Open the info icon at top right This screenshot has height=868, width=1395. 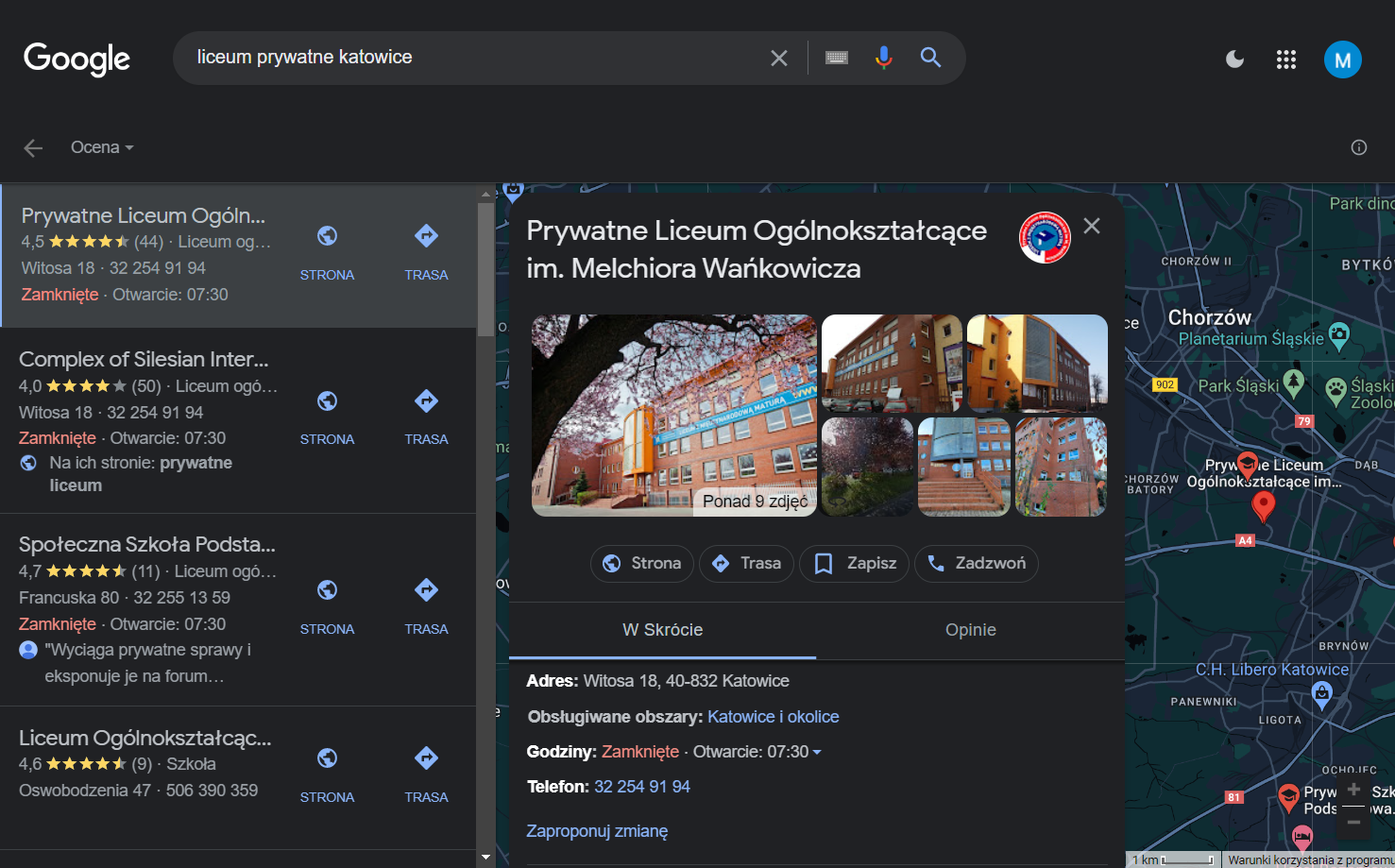point(1359,147)
